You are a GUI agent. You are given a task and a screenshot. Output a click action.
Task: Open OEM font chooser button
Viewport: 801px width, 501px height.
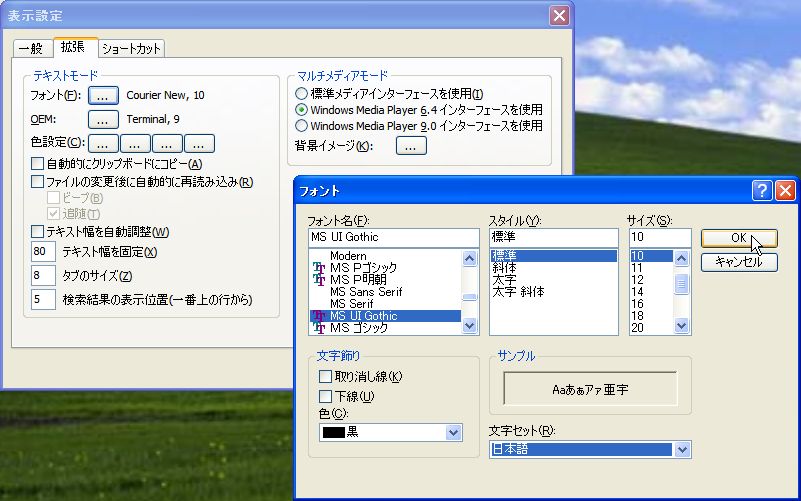[x=103, y=120]
